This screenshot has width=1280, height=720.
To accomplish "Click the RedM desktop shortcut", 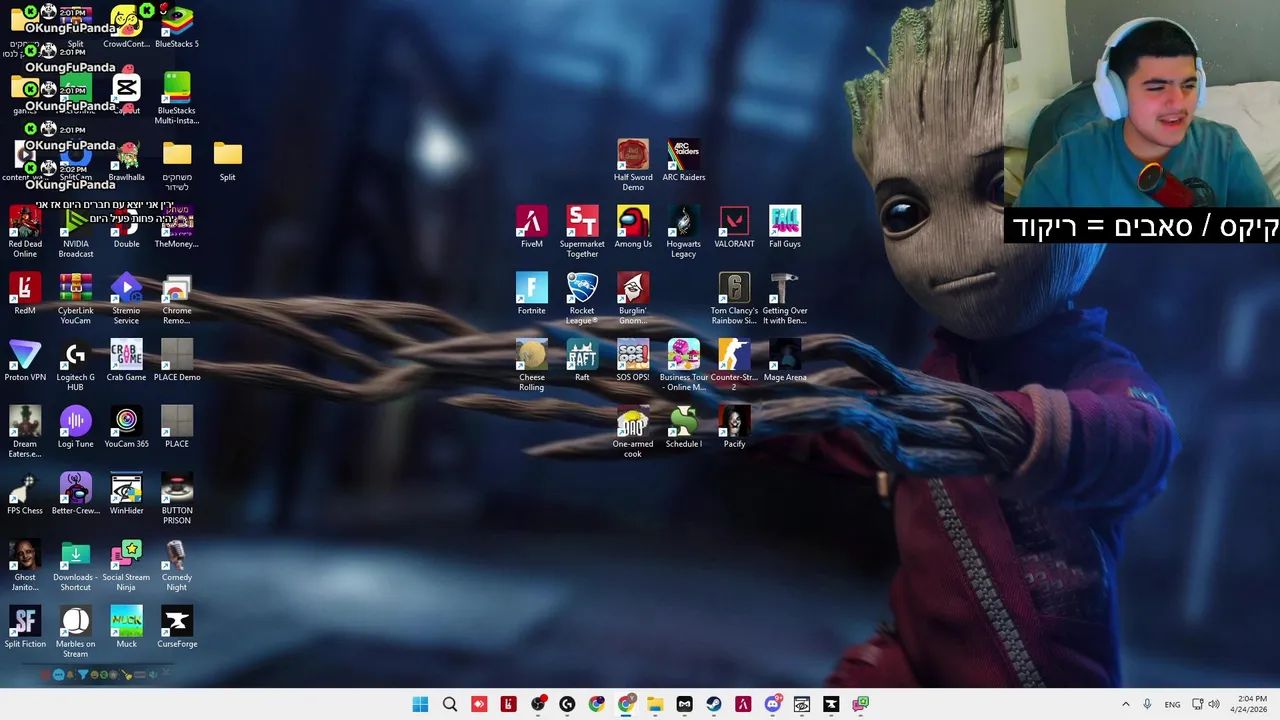I will point(25,294).
